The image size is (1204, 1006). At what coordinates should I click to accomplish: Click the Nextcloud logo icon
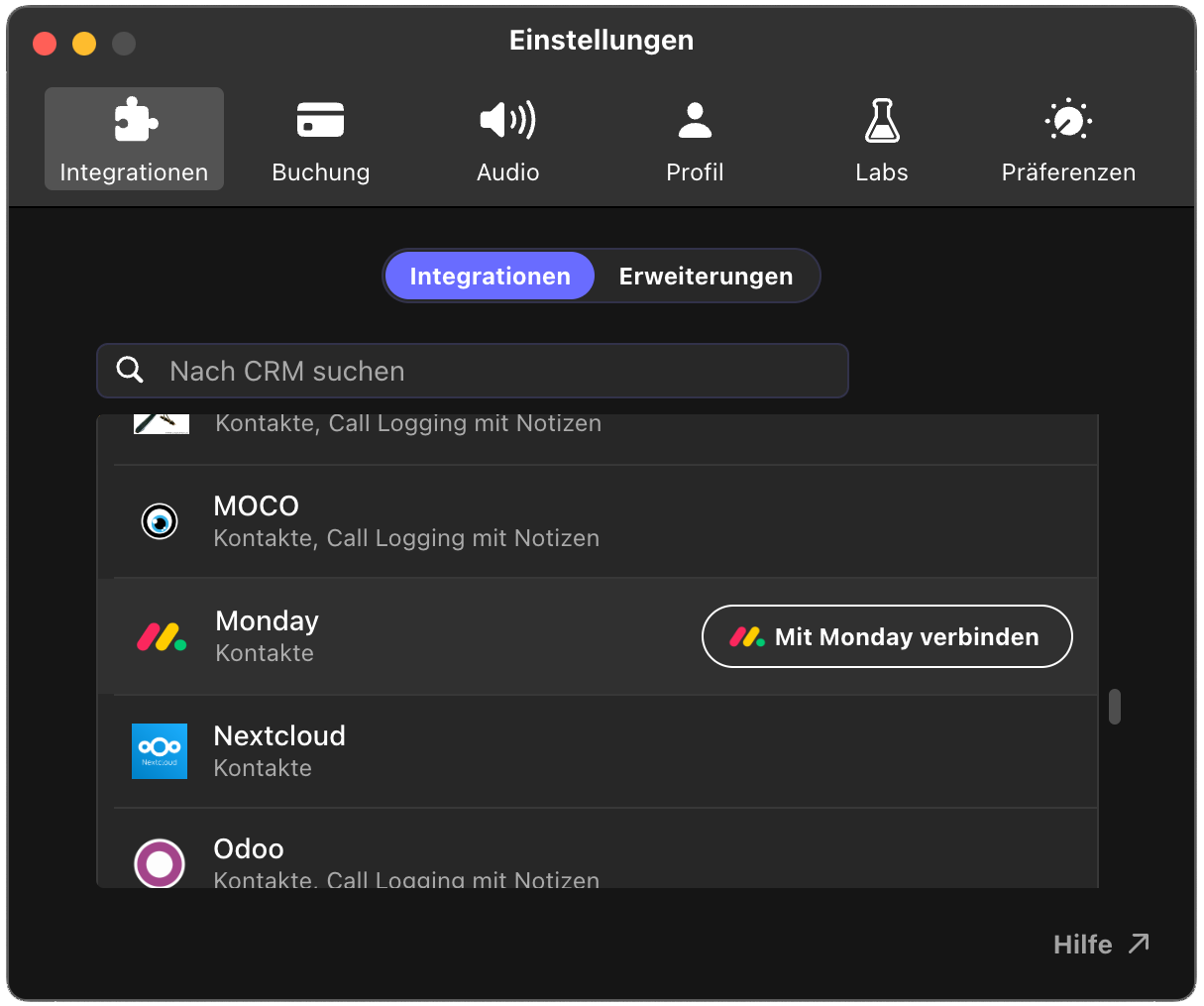(160, 751)
